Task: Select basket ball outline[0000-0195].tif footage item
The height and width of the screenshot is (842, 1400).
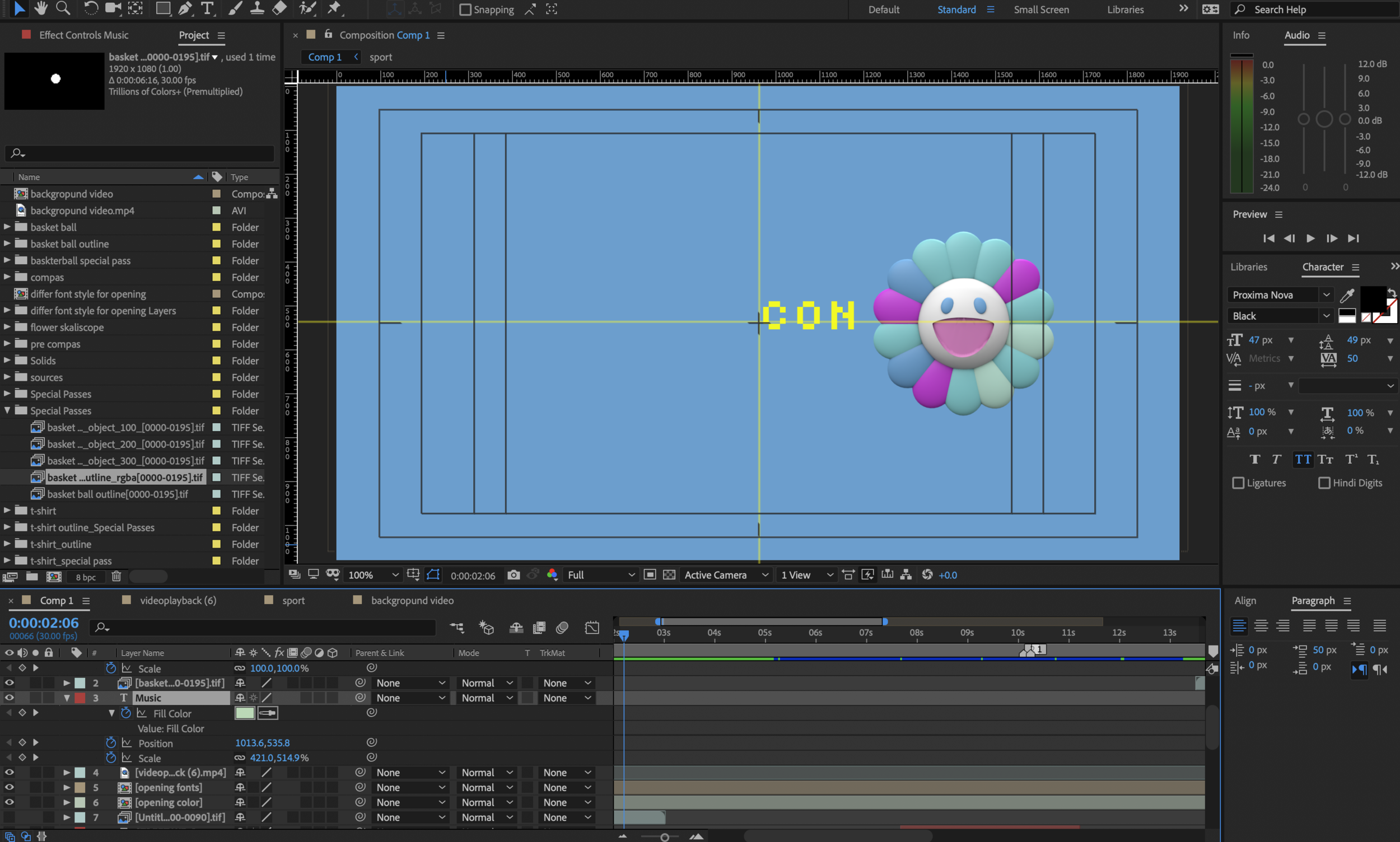Action: point(117,494)
